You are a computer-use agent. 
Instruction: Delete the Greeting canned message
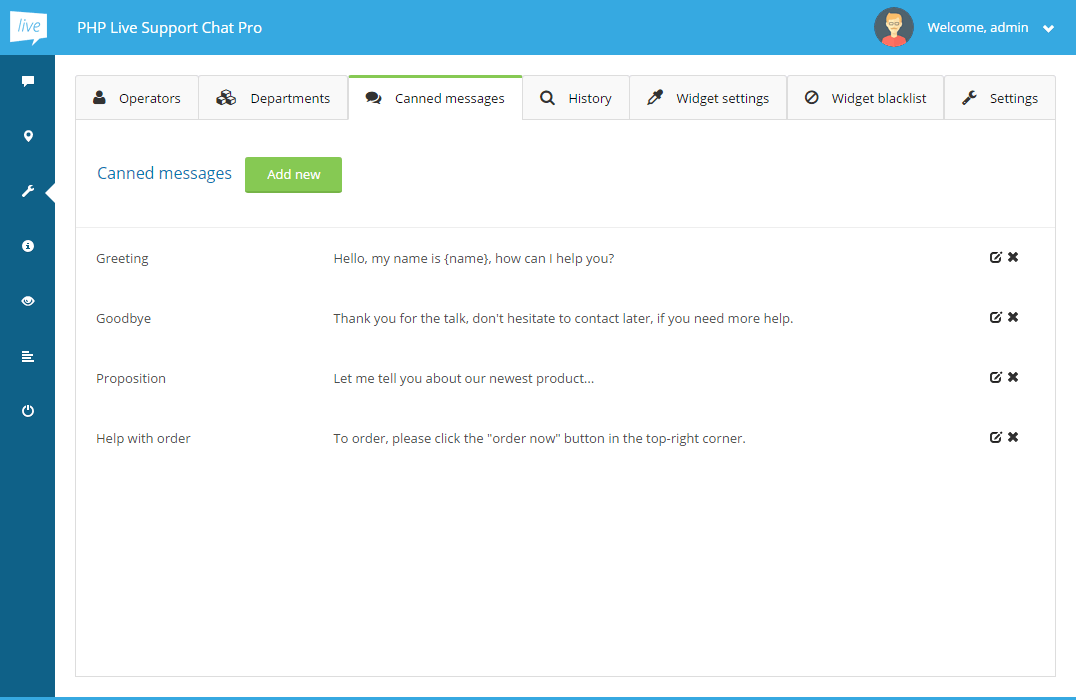click(1013, 258)
